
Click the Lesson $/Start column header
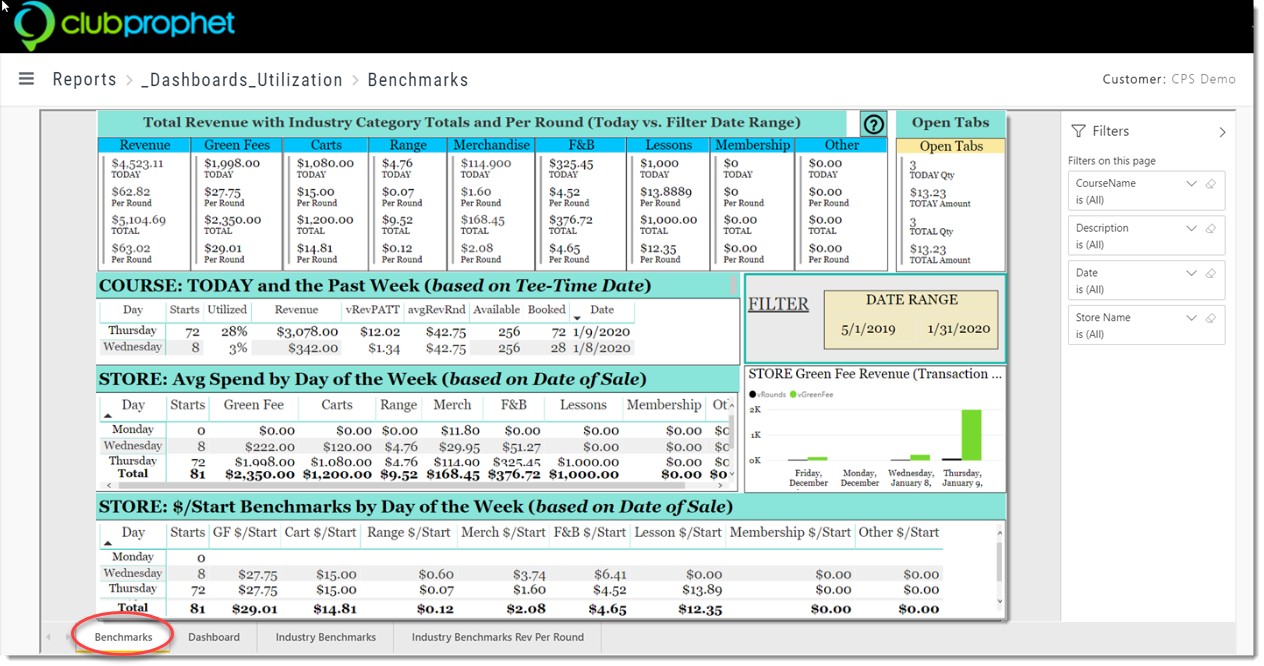coord(678,533)
